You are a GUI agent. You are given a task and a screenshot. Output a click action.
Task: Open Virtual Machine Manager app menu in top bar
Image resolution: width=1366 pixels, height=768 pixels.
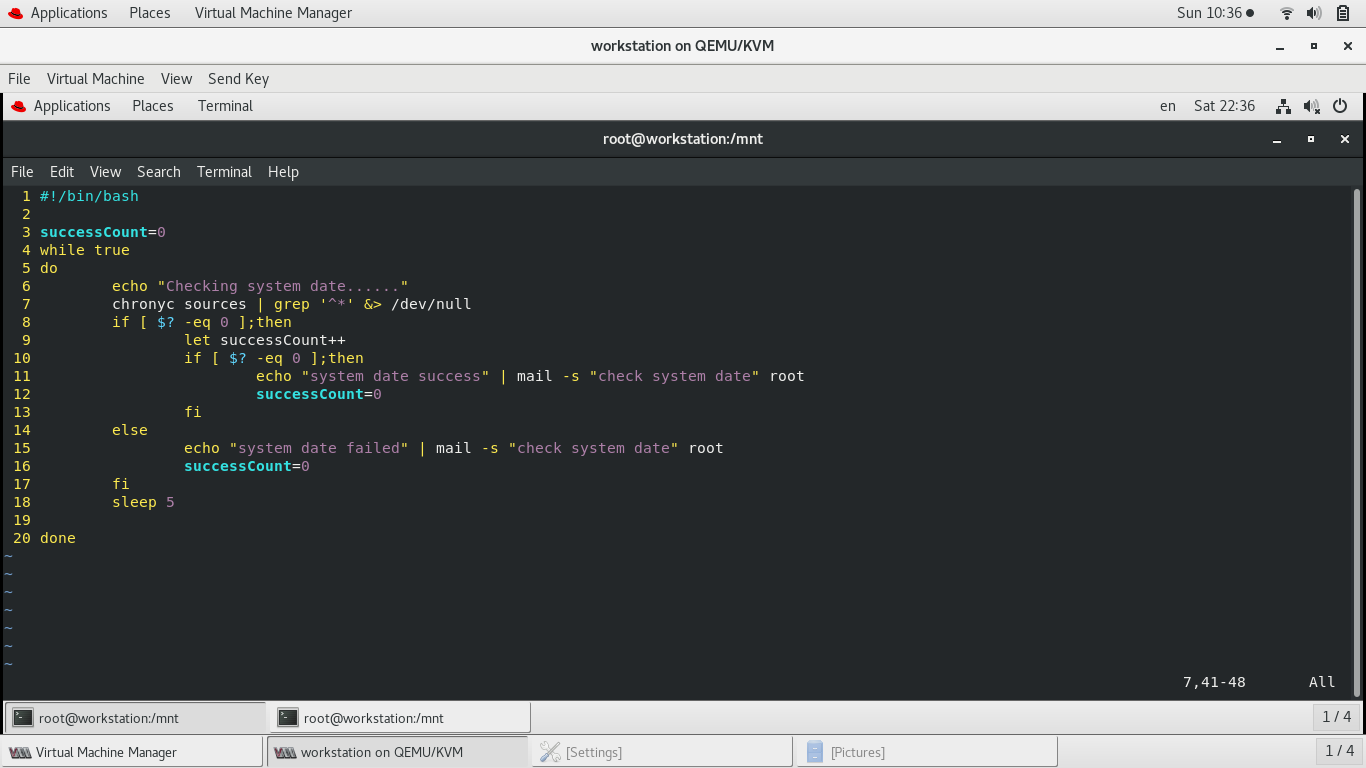[x=273, y=13]
